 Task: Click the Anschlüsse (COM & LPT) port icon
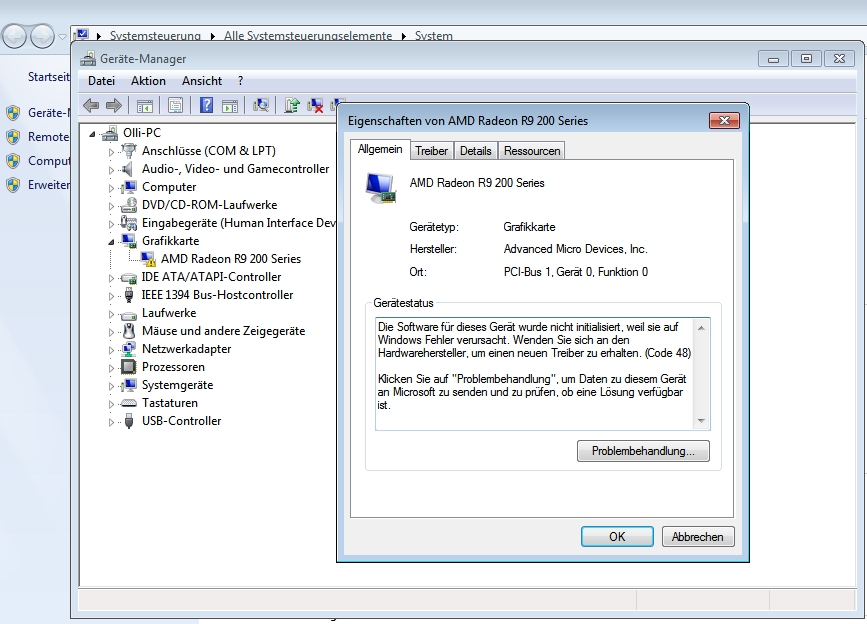(x=129, y=150)
